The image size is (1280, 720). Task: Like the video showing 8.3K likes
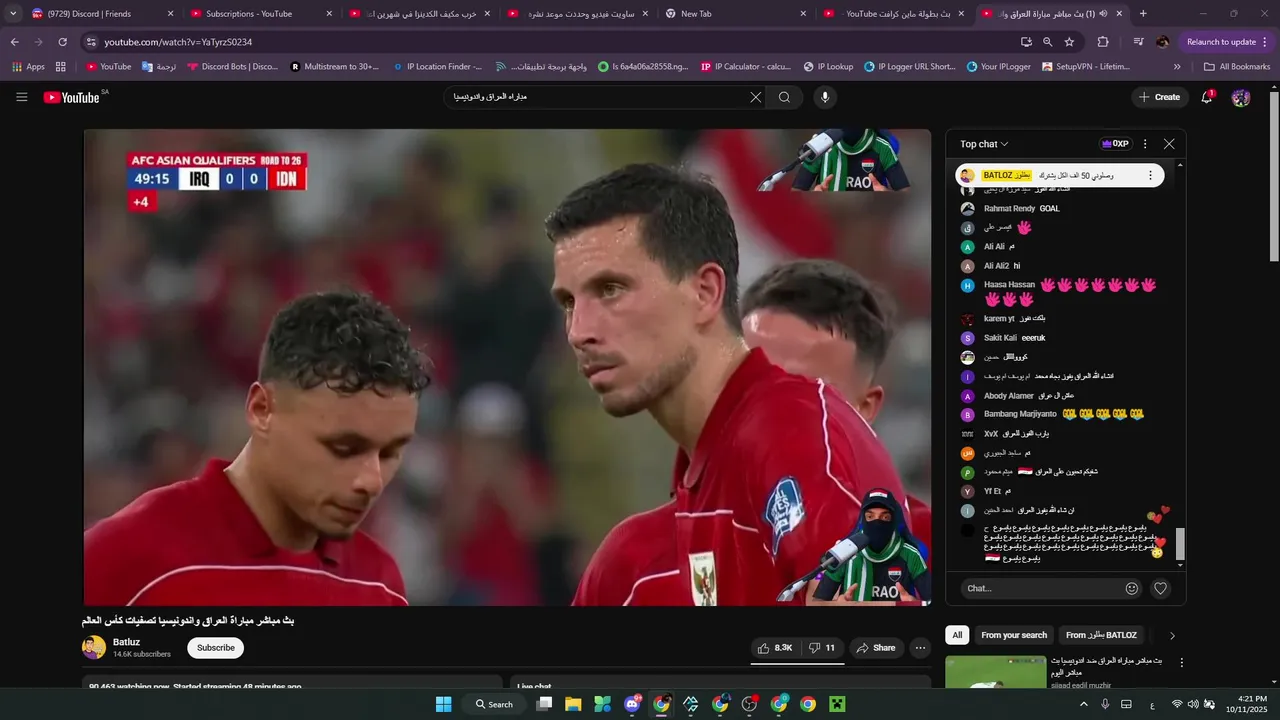click(x=775, y=648)
